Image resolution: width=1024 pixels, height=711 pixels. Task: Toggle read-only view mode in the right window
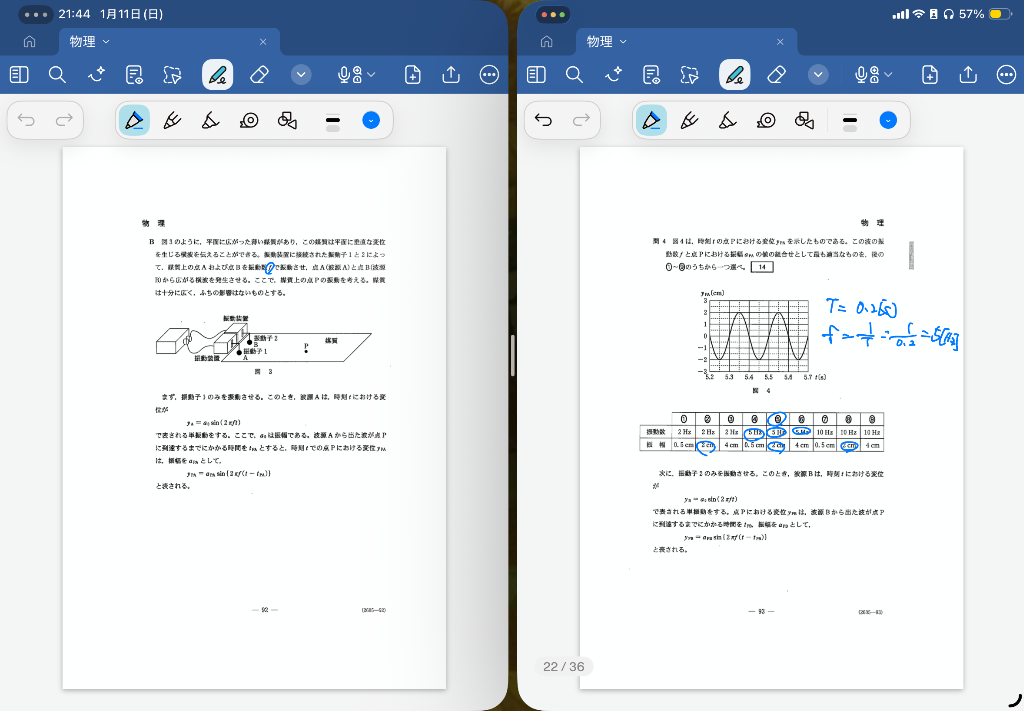click(x=652, y=75)
